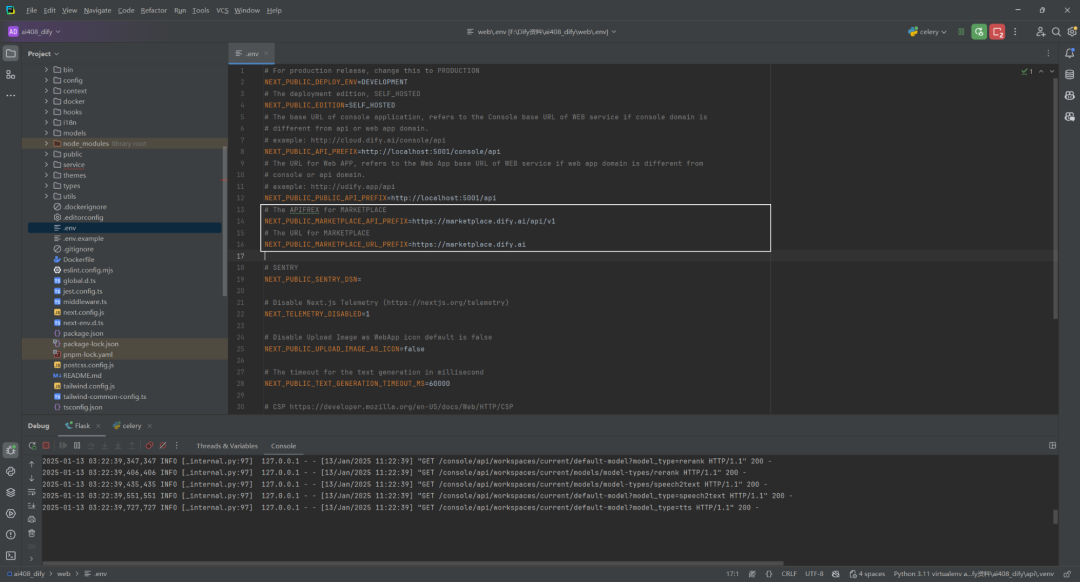1080x582 pixels.
Task: Click the console Print icon
Action: (32, 520)
